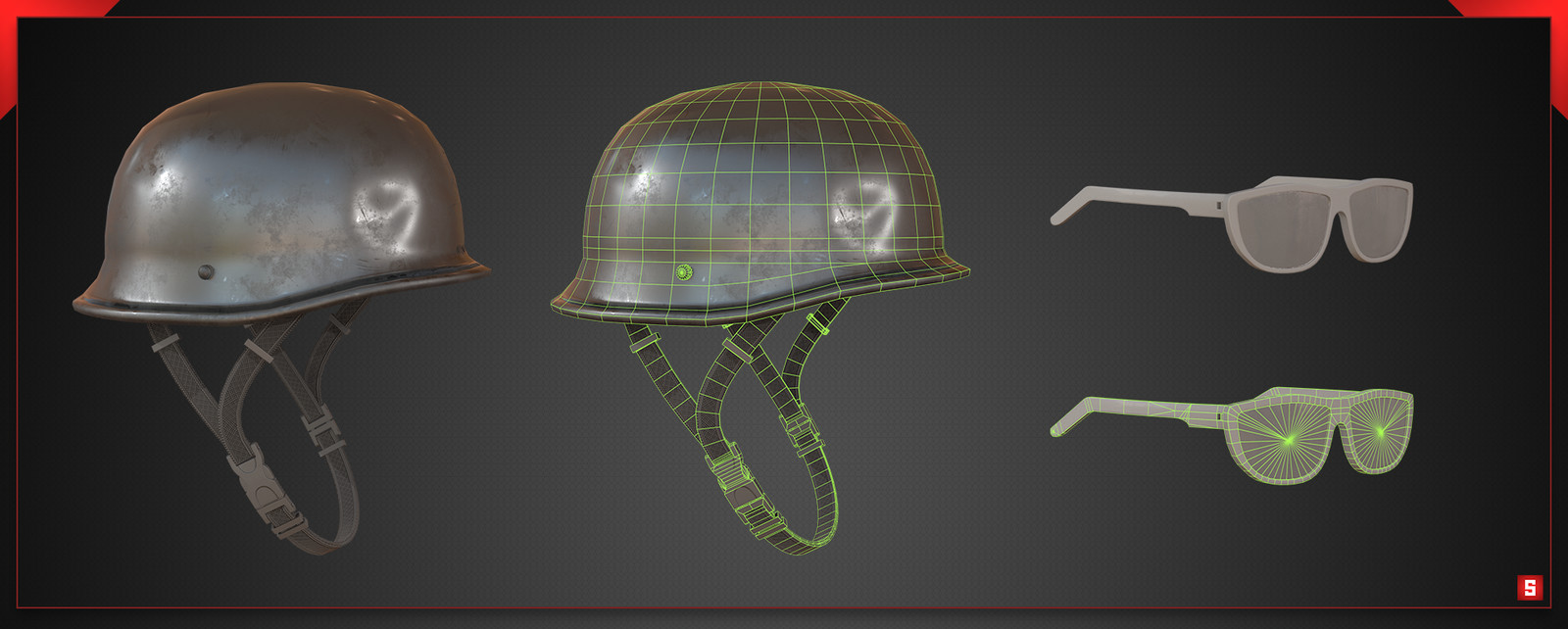
Task: Click the green rivet on wireframe helmet
Action: (x=684, y=271)
